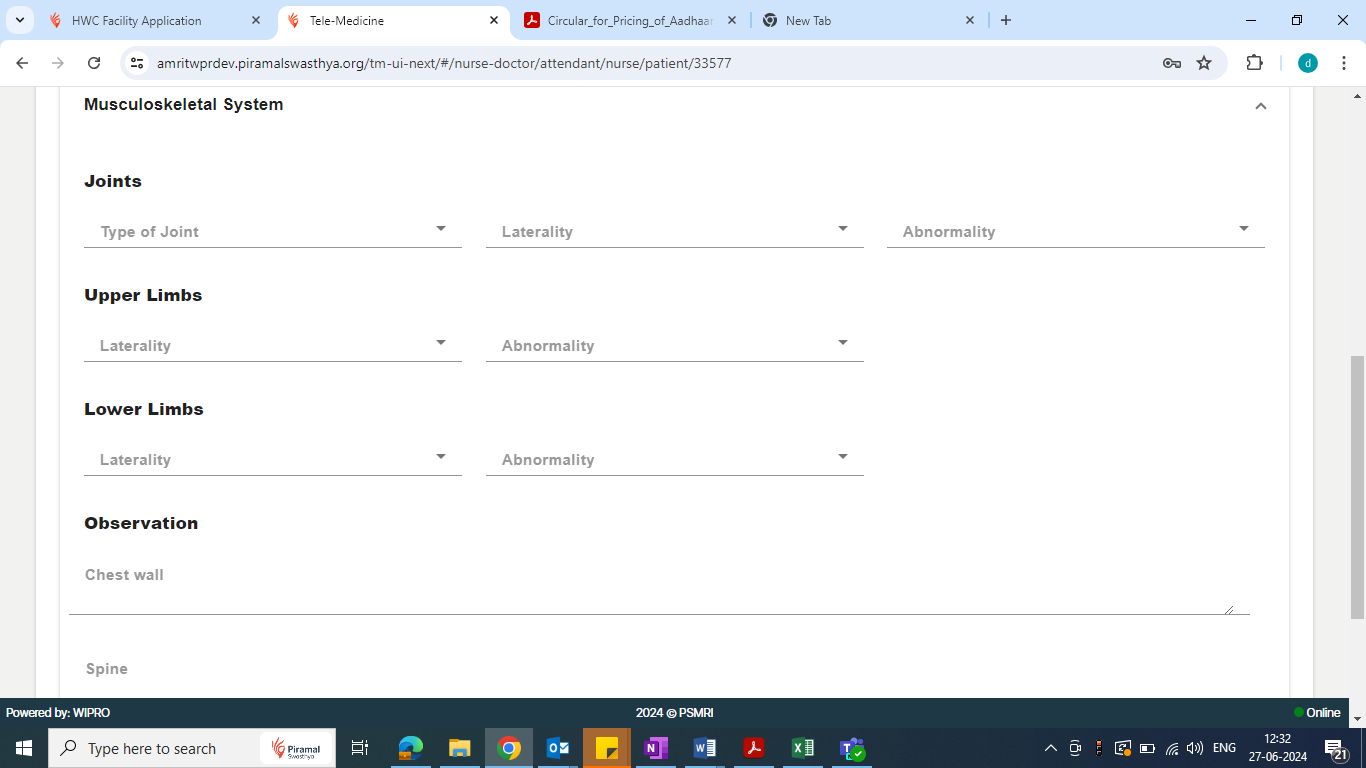Reload the current page
This screenshot has height=768, width=1366.
click(x=94, y=63)
